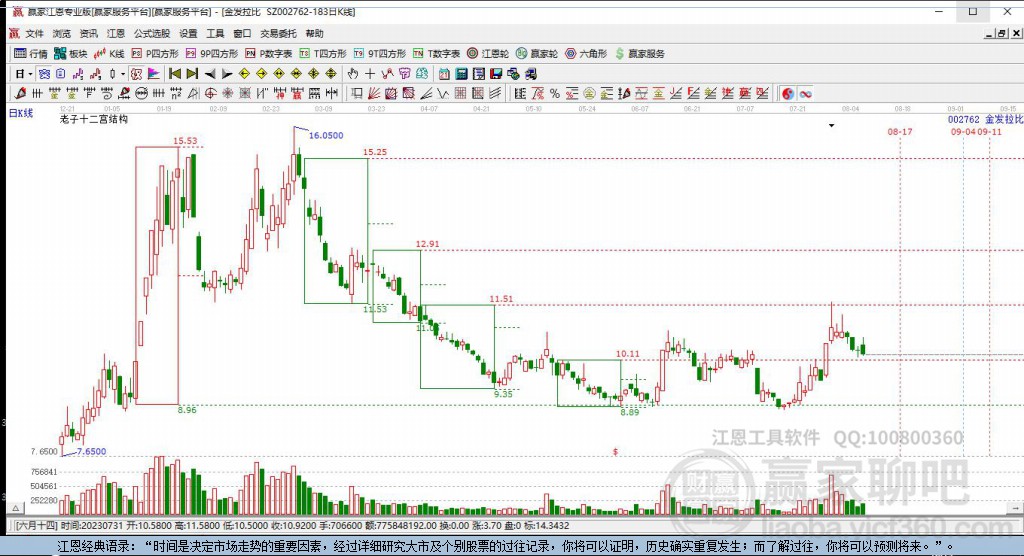
Task: Click the last yellow diamond vertical-arrows icon
Action: [x=331, y=74]
